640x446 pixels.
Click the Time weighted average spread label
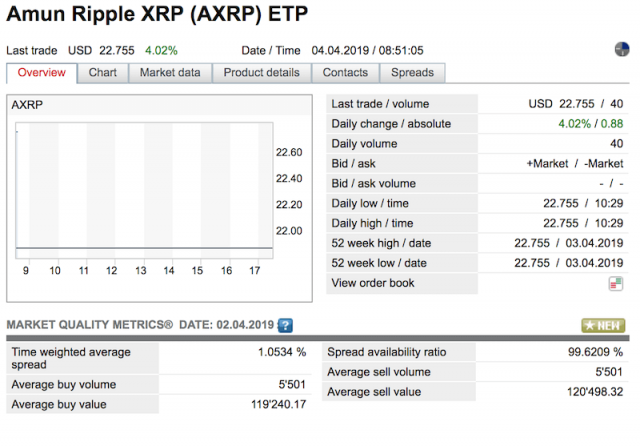pyautogui.click(x=71, y=358)
